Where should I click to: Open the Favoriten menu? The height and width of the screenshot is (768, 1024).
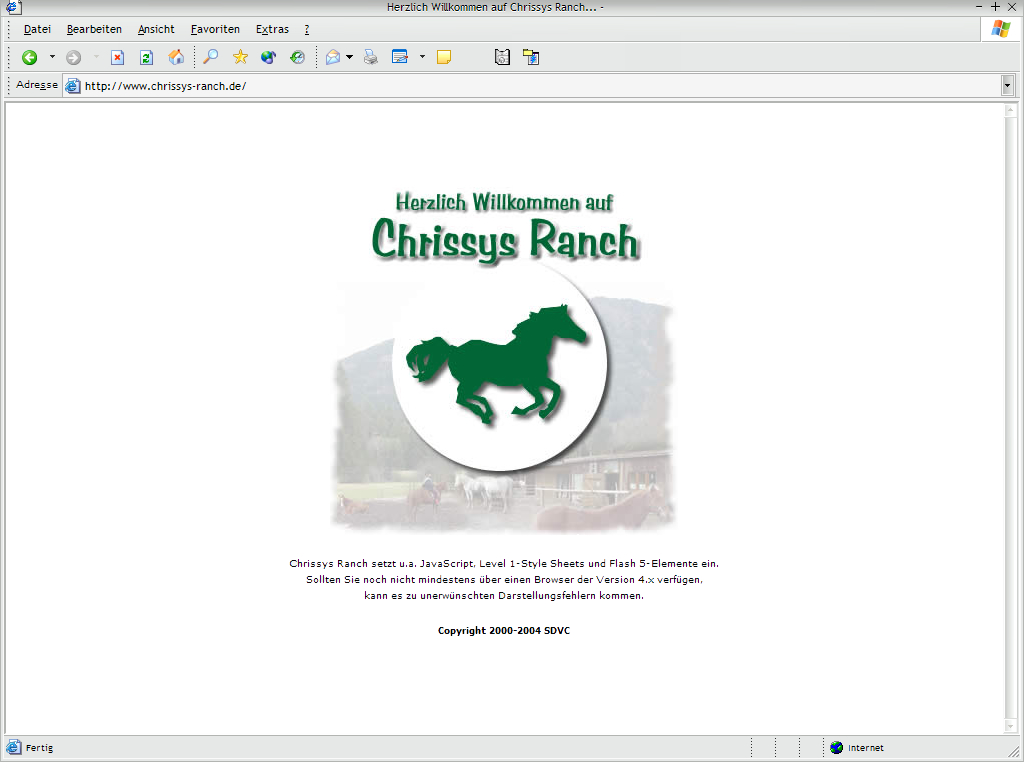point(215,29)
